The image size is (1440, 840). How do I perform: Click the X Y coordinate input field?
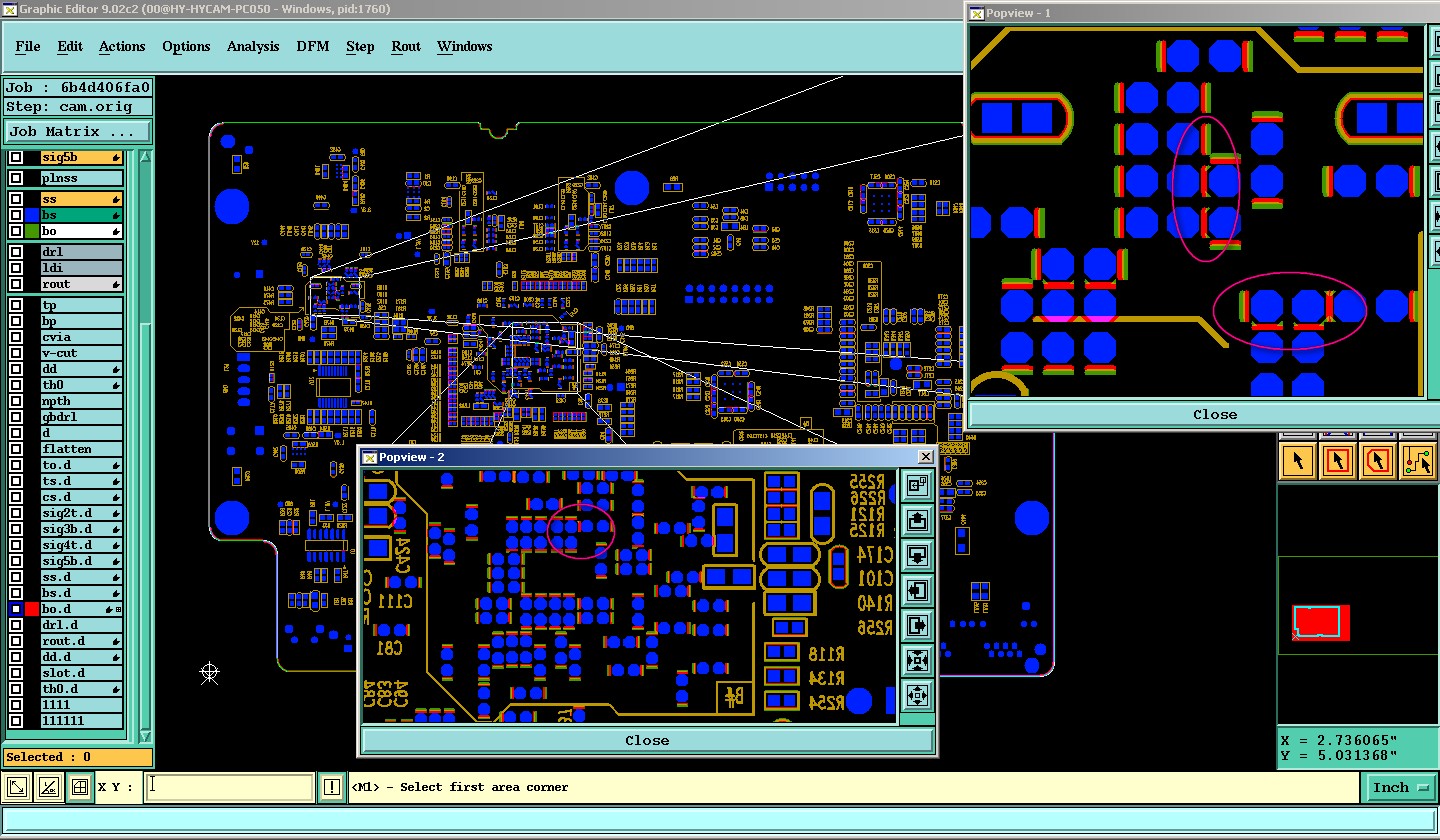coord(230,788)
